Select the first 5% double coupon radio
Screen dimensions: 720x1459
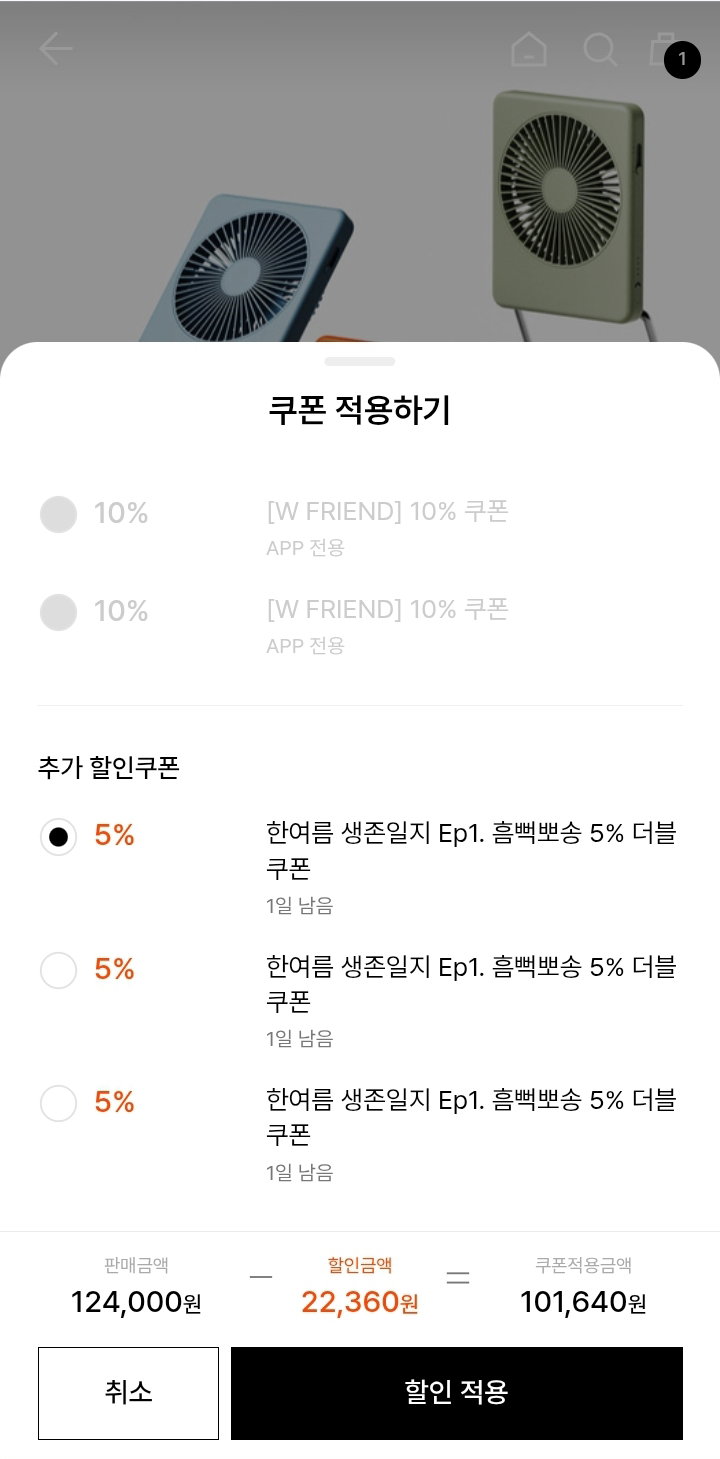(58, 836)
